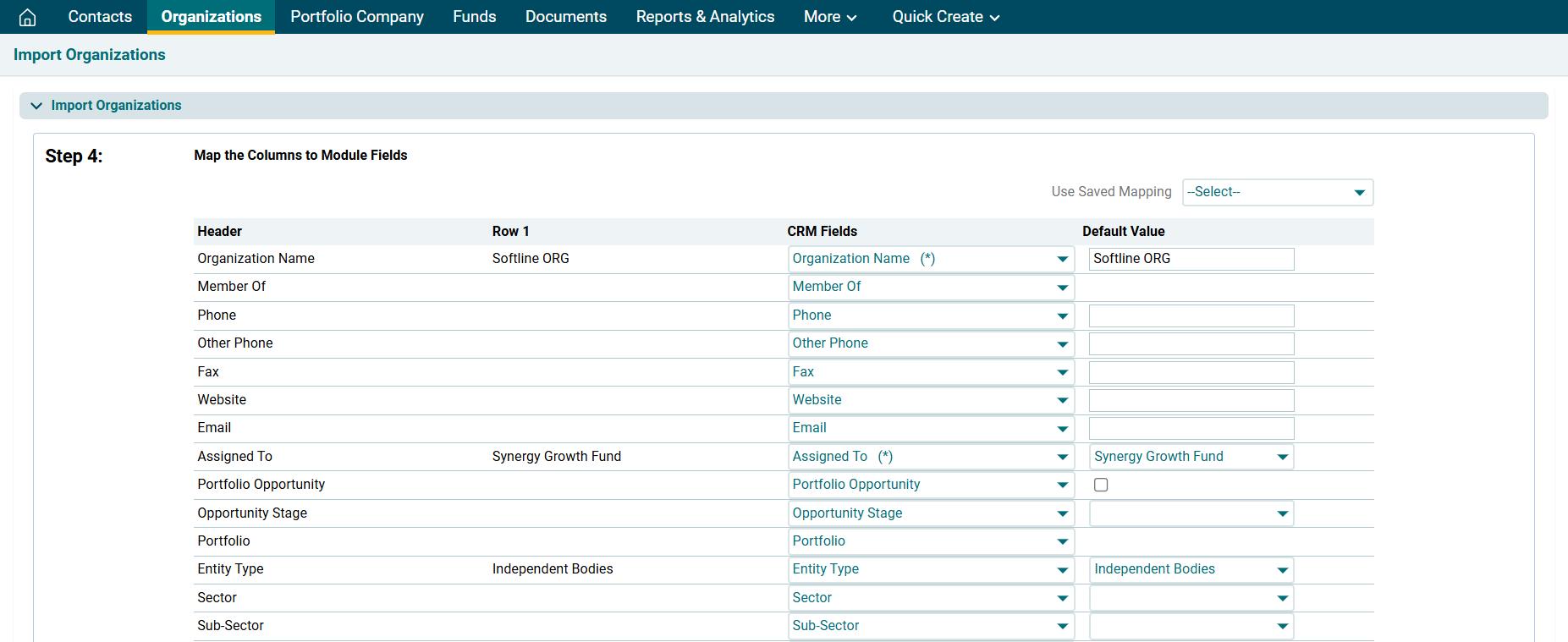Screen dimensions: 1568x642
Task: Expand the Quick Create menu
Action: pyautogui.click(x=945, y=17)
